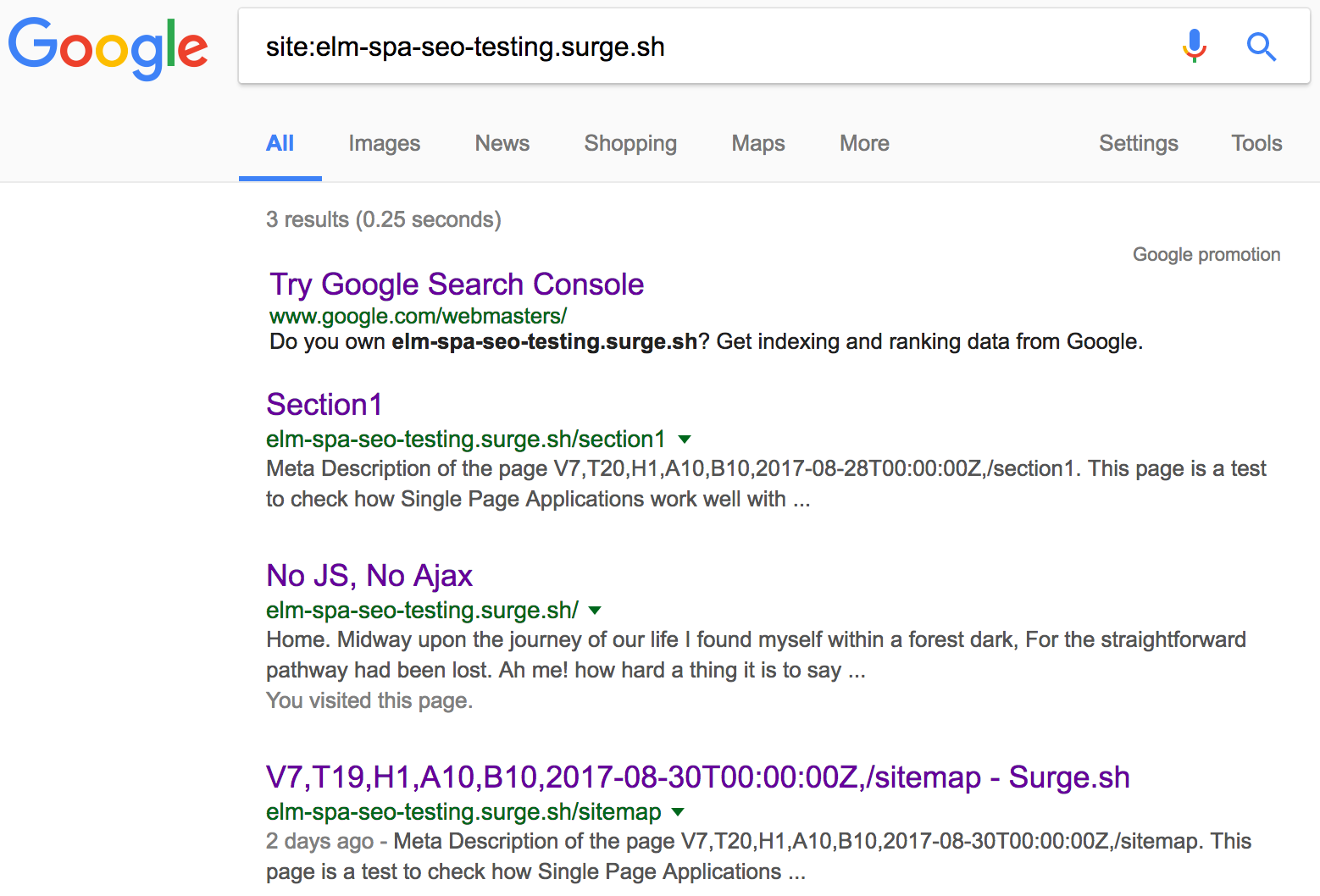
Task: Open the Settings menu
Action: [x=1138, y=143]
